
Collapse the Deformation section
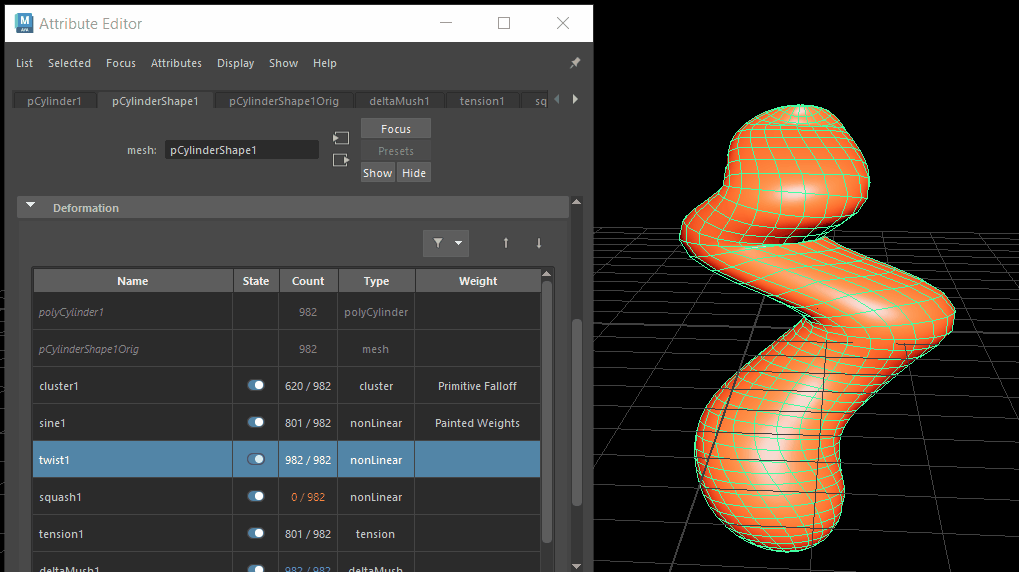tap(31, 207)
